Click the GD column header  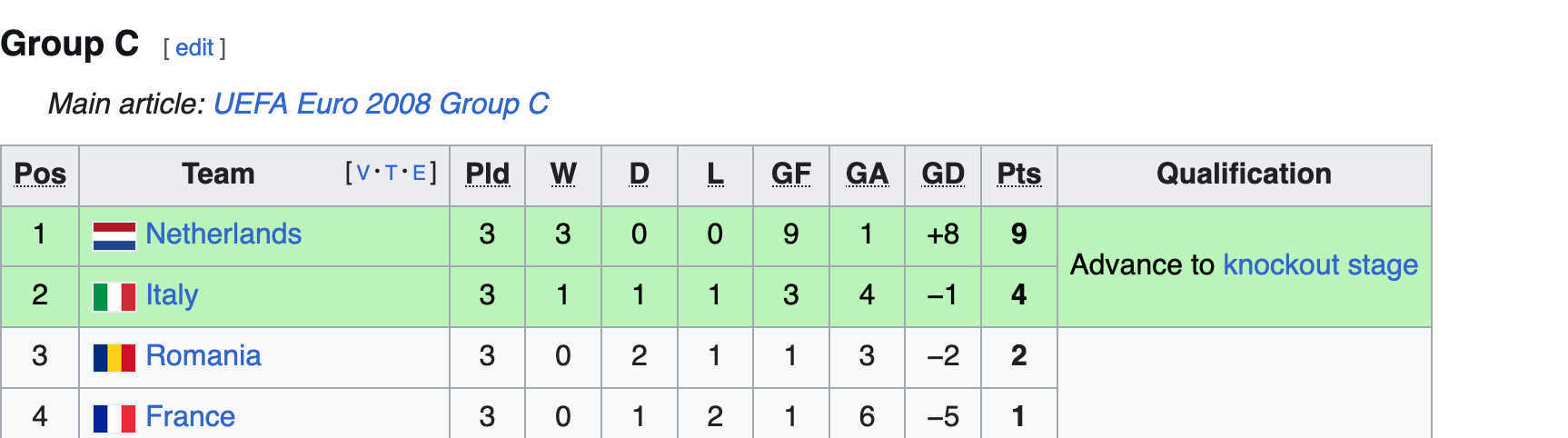pos(942,174)
